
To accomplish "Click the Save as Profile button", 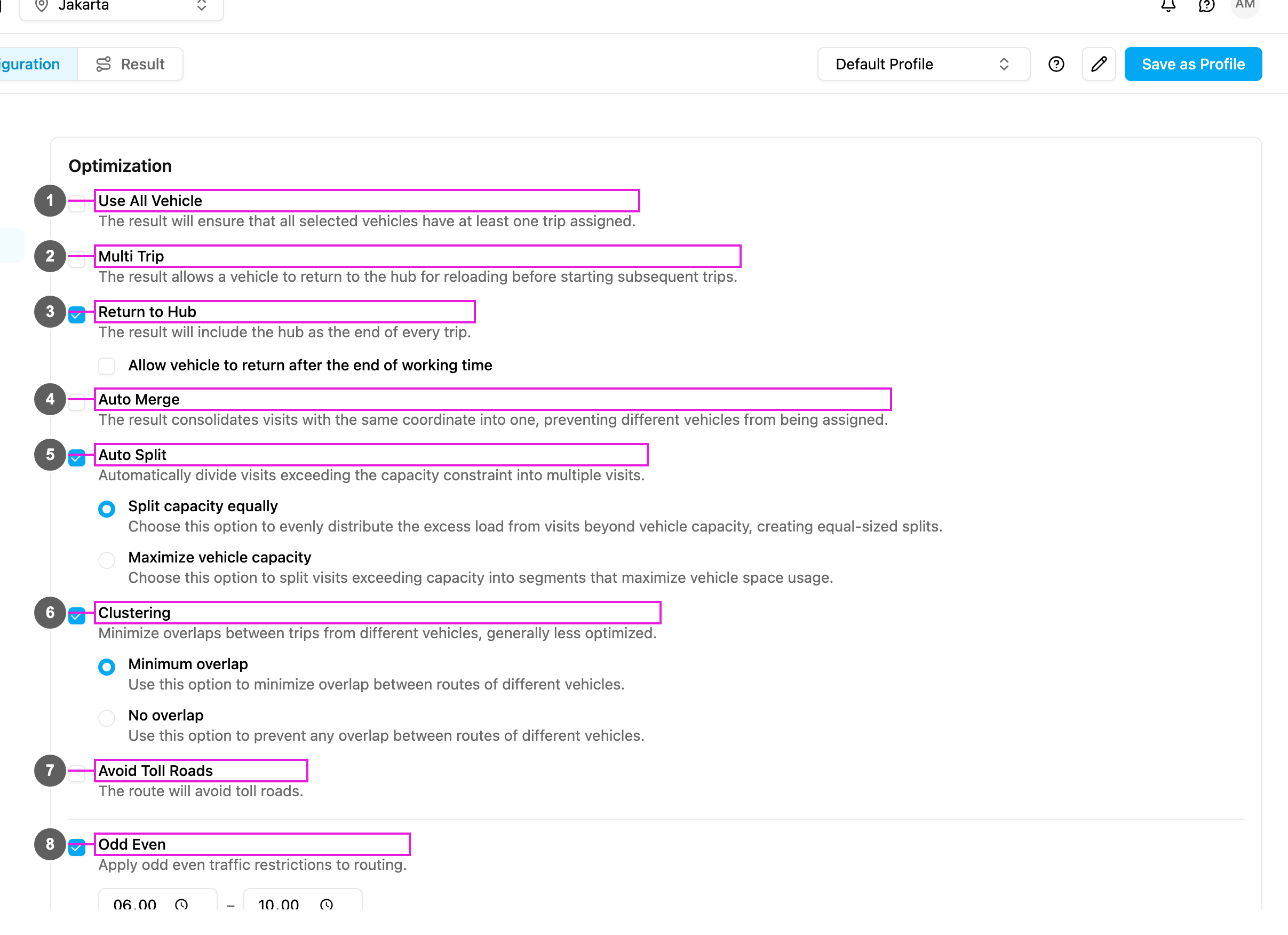I will [1193, 64].
